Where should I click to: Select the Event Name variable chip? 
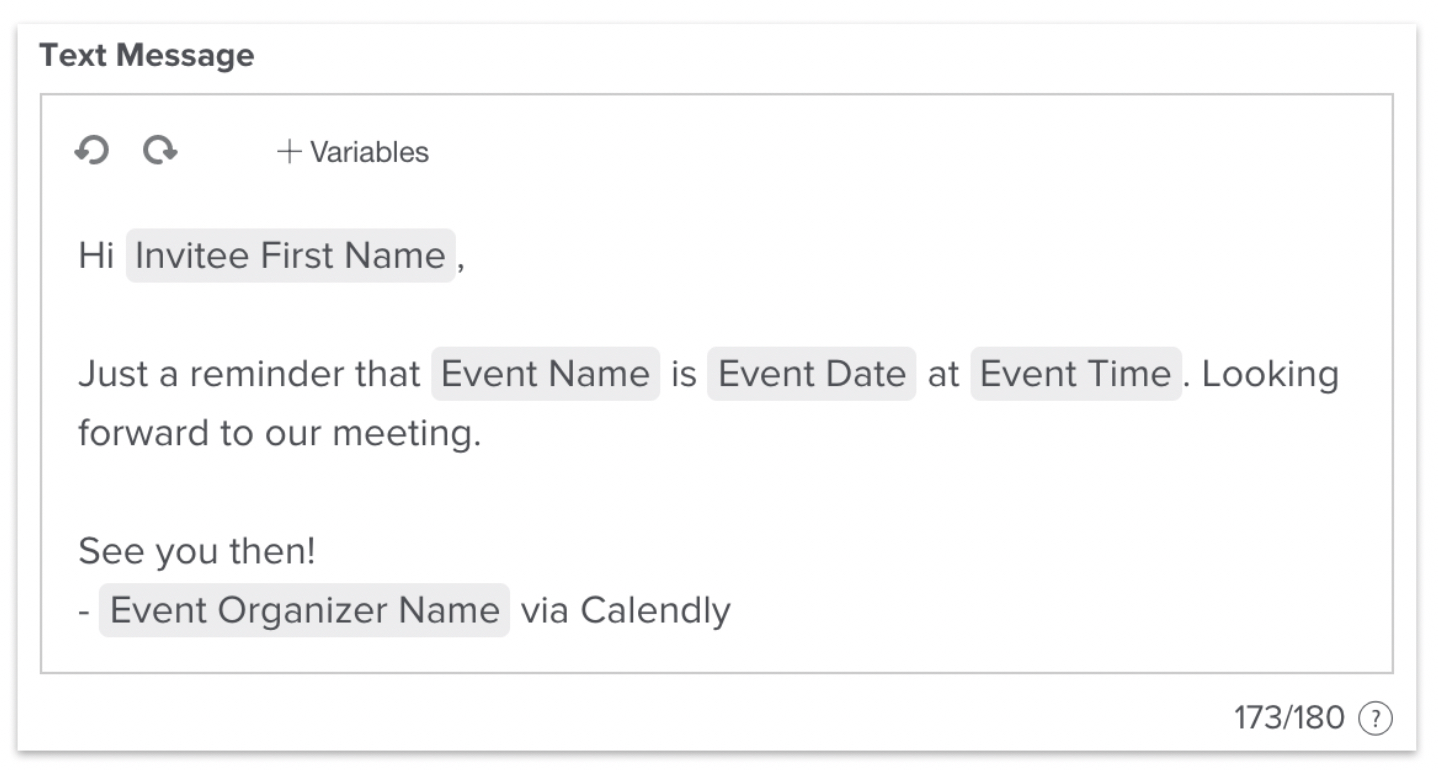[x=545, y=374]
